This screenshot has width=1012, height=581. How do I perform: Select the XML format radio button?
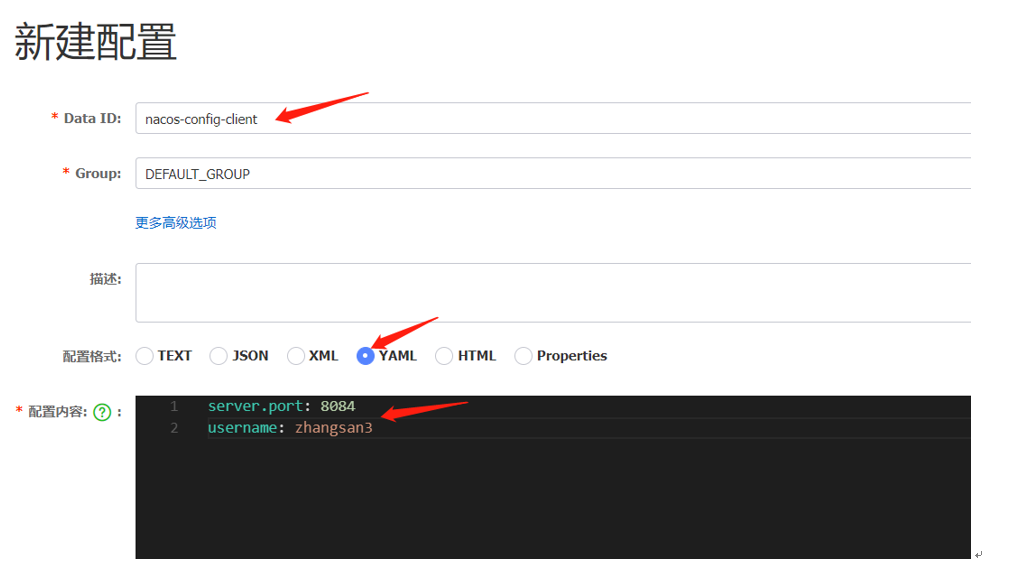[296, 356]
